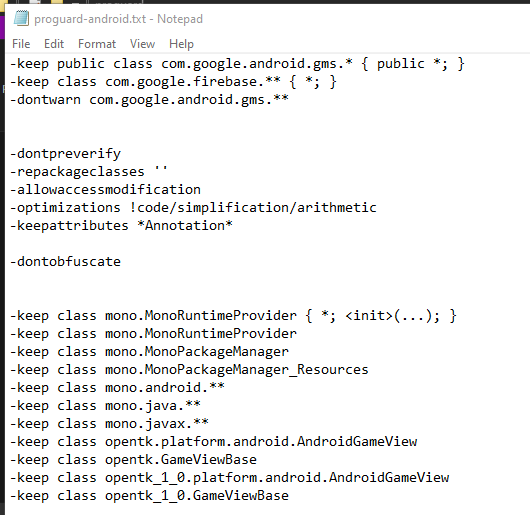Image resolution: width=530 pixels, height=515 pixels.
Task: Click the empty line below -dontobfuscate
Action: (267, 279)
